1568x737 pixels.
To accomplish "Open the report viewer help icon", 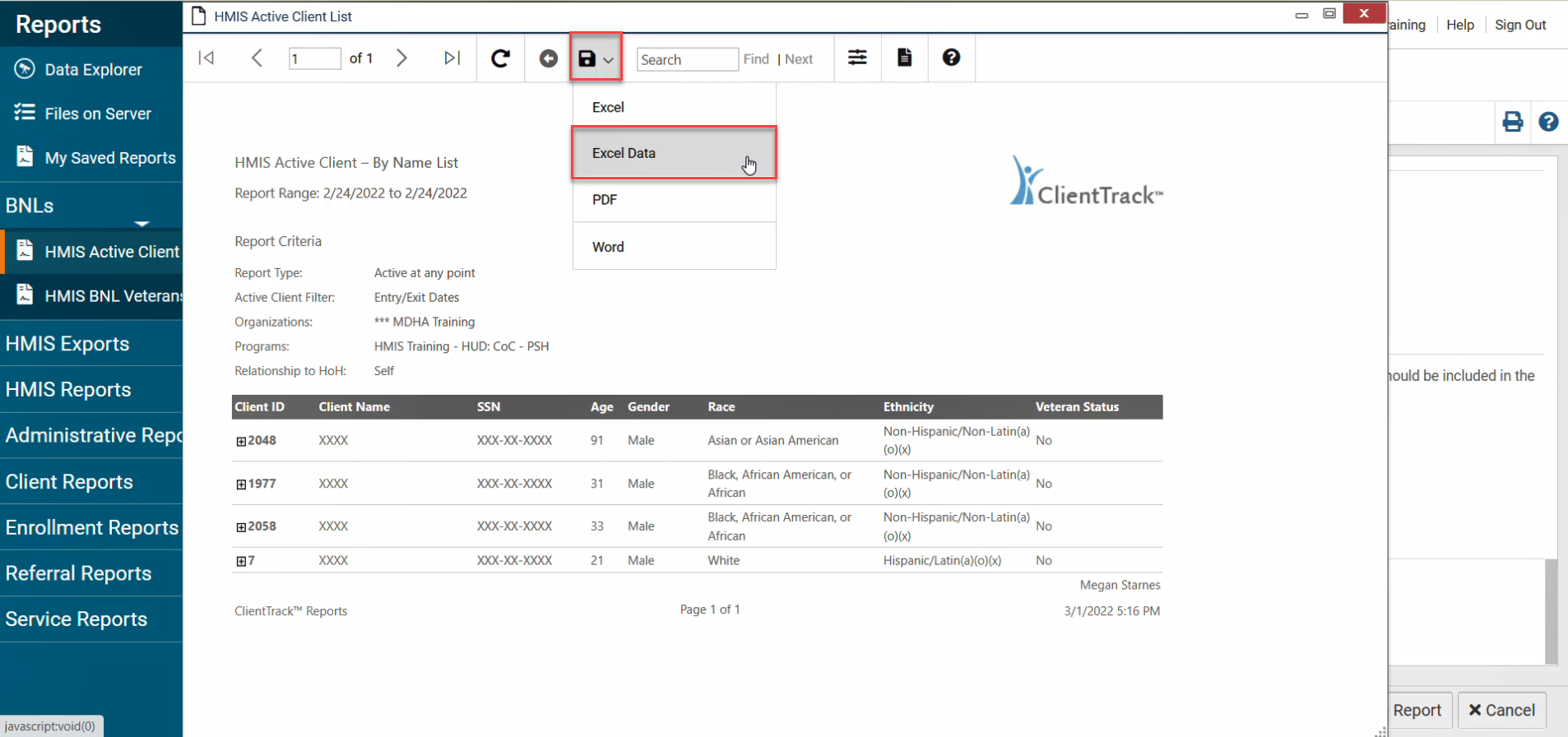I will click(951, 58).
